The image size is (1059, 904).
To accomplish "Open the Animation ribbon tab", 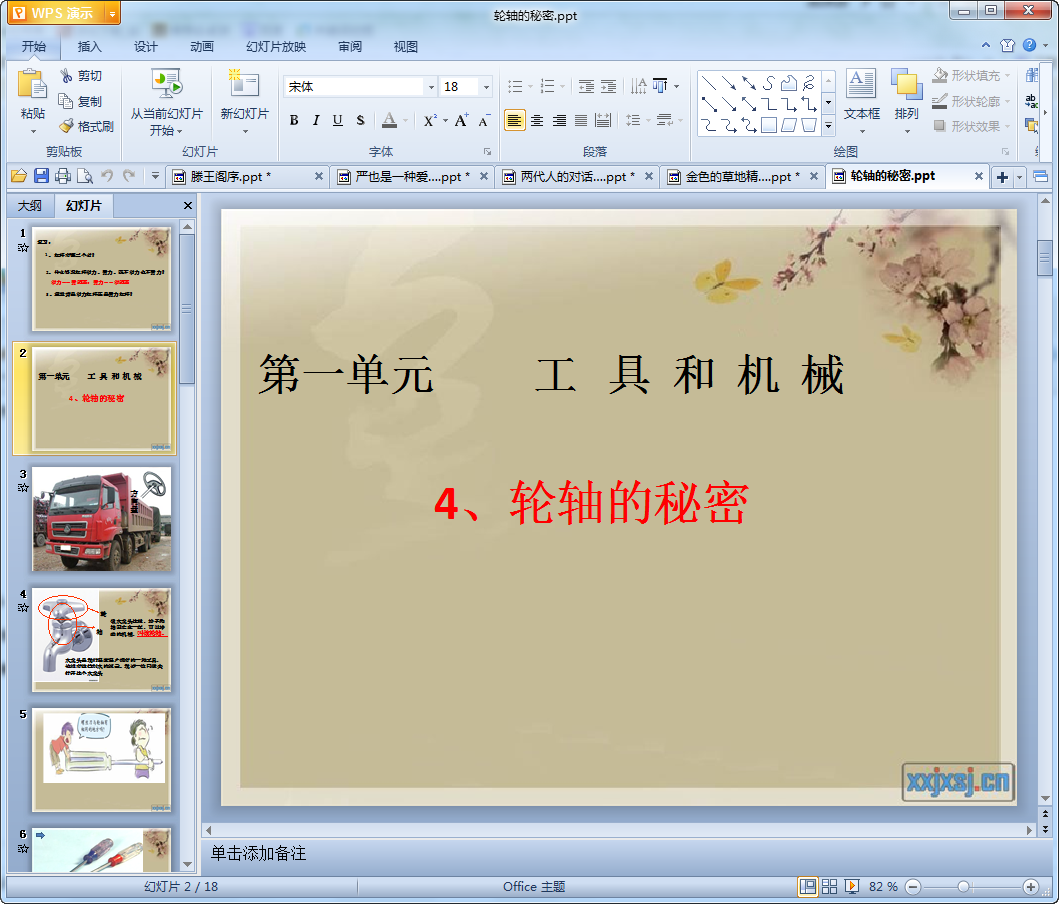I will (x=202, y=46).
